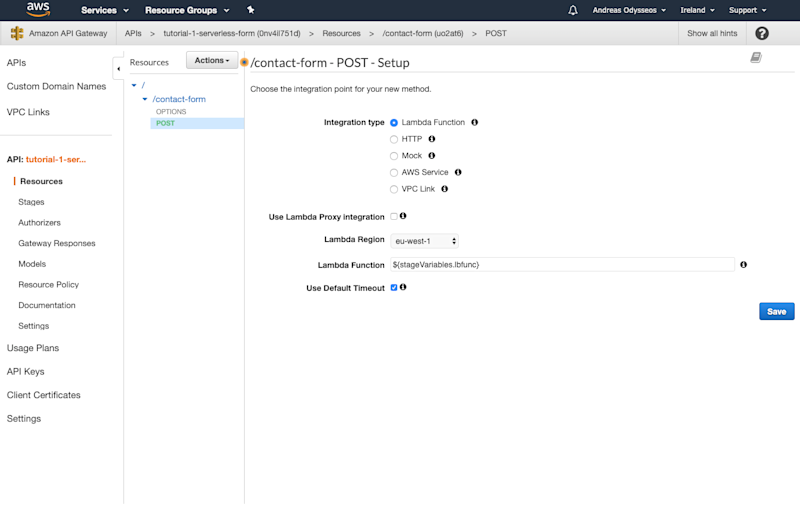Open VPC Links in sidebar

click(x=28, y=112)
